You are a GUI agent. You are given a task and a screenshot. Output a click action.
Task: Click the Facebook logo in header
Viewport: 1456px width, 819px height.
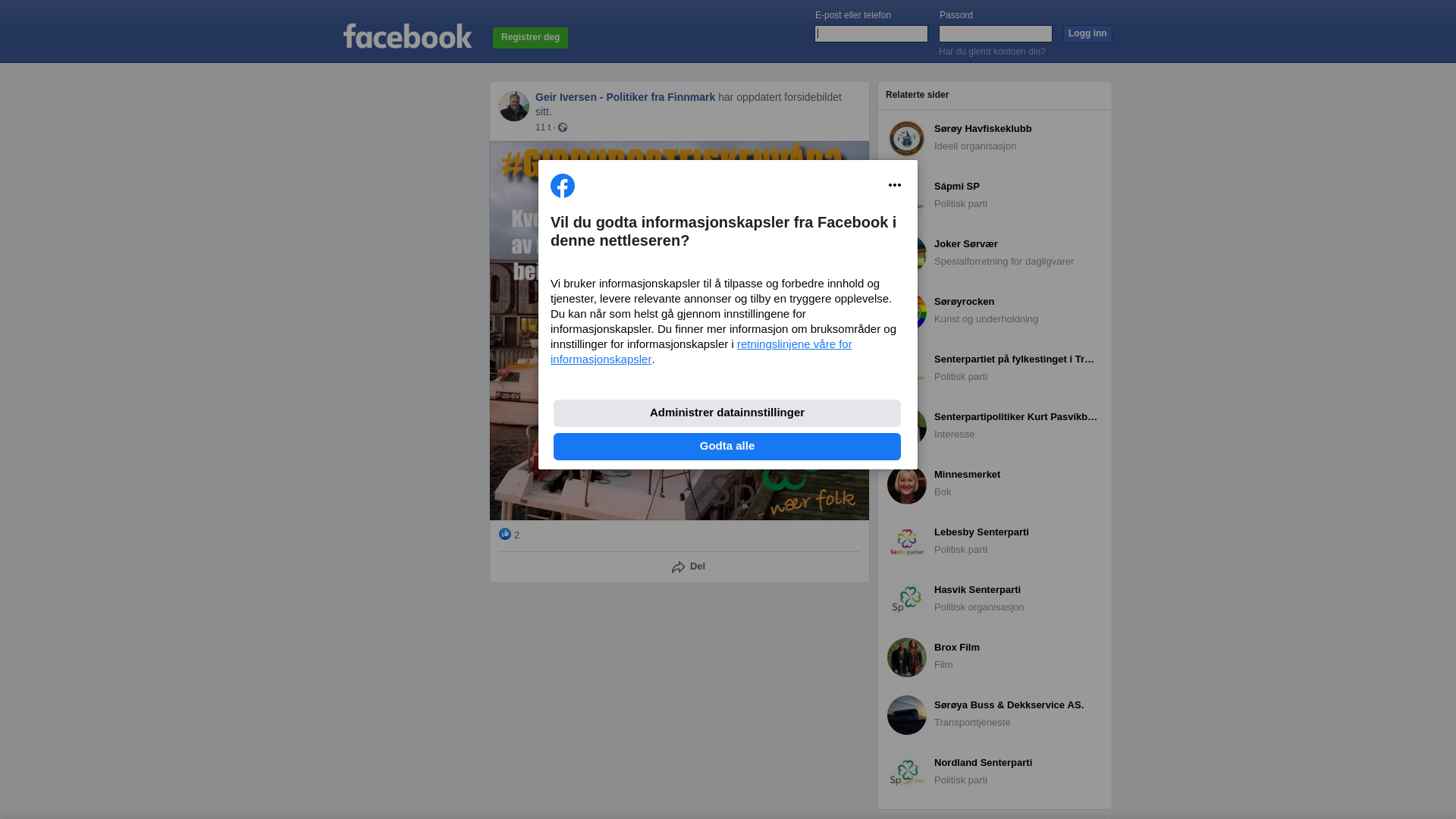[x=407, y=36]
